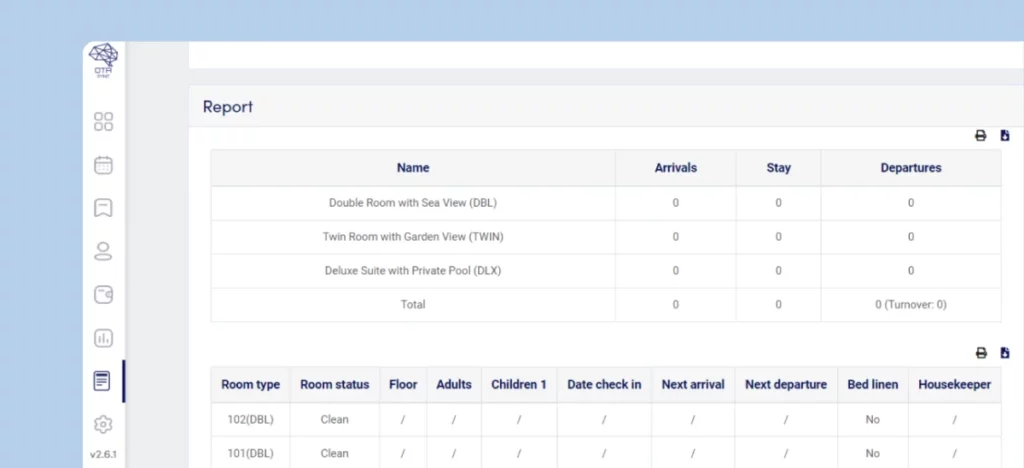Click the wallet icon in sidebar
Viewport: 1024px width, 468px height.
(103, 294)
